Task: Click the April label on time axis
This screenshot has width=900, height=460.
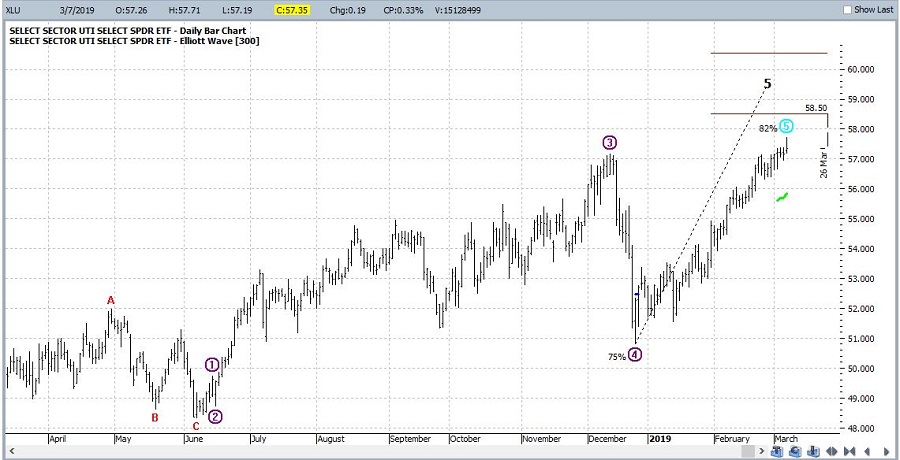Action: [x=57, y=439]
